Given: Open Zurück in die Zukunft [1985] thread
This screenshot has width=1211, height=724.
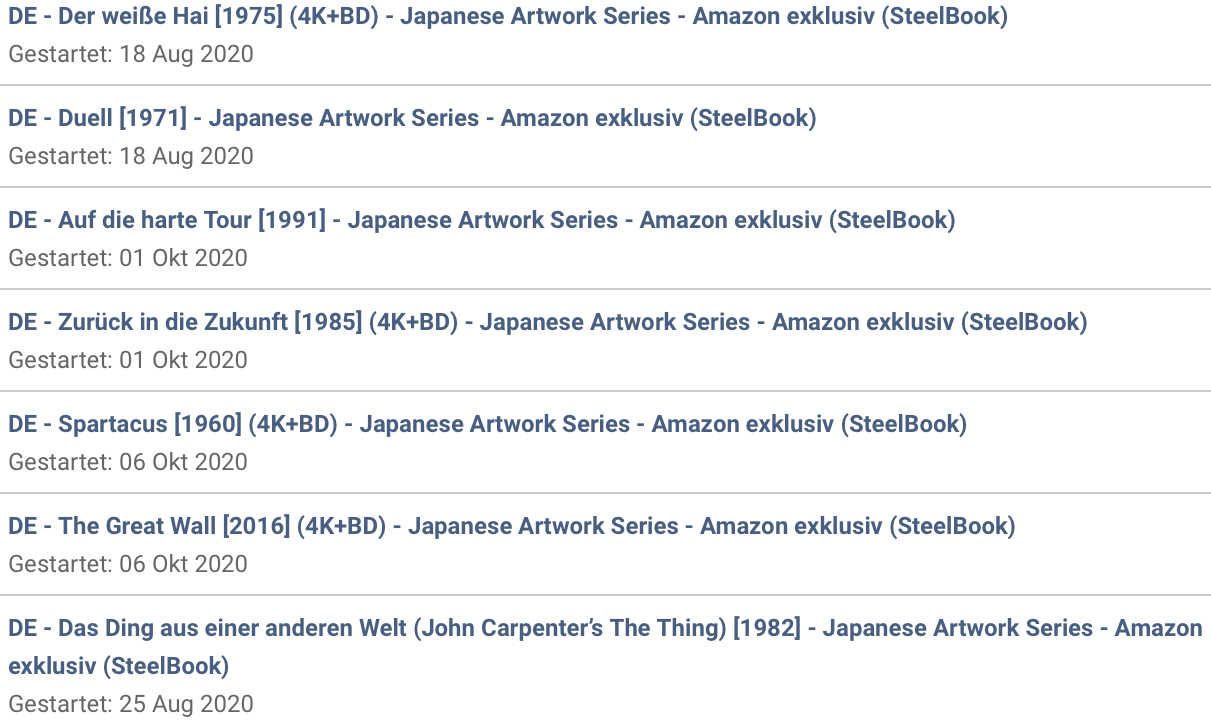Looking at the screenshot, I should [548, 322].
